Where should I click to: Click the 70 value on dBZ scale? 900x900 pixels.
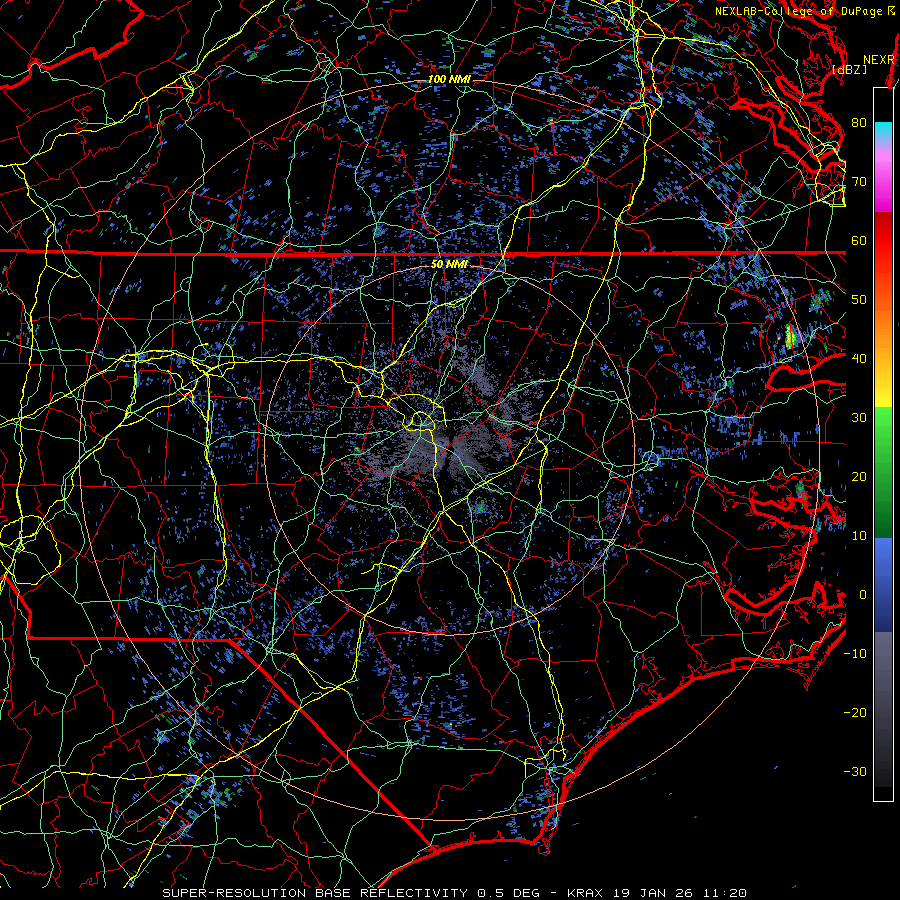click(859, 181)
